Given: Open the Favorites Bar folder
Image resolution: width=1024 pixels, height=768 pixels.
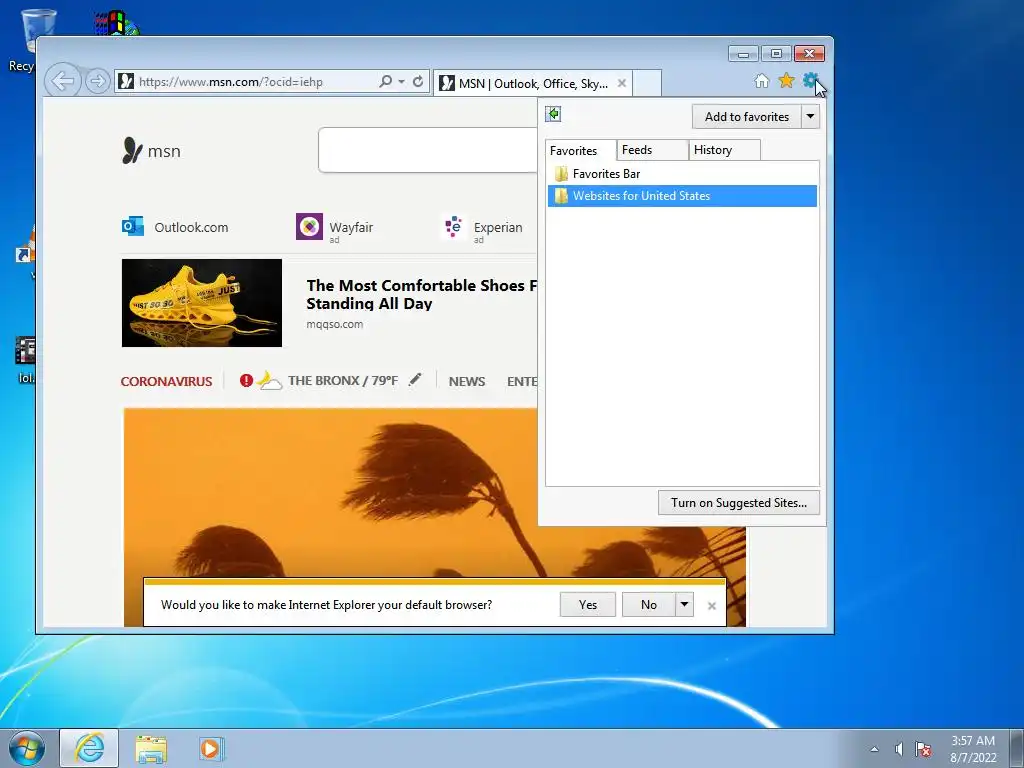Looking at the screenshot, I should coord(682,174).
